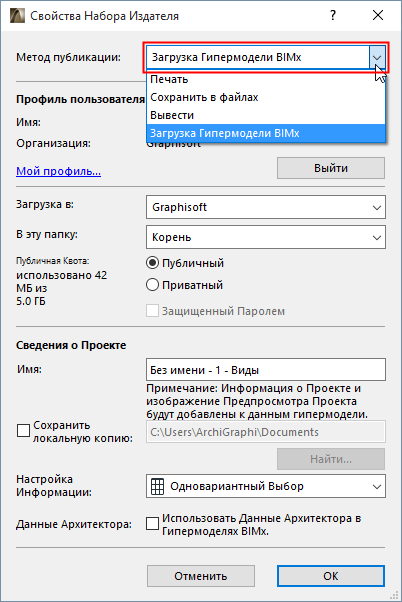Click the Данные Архитектора label
This screenshot has height=602, width=402.
point(74,524)
